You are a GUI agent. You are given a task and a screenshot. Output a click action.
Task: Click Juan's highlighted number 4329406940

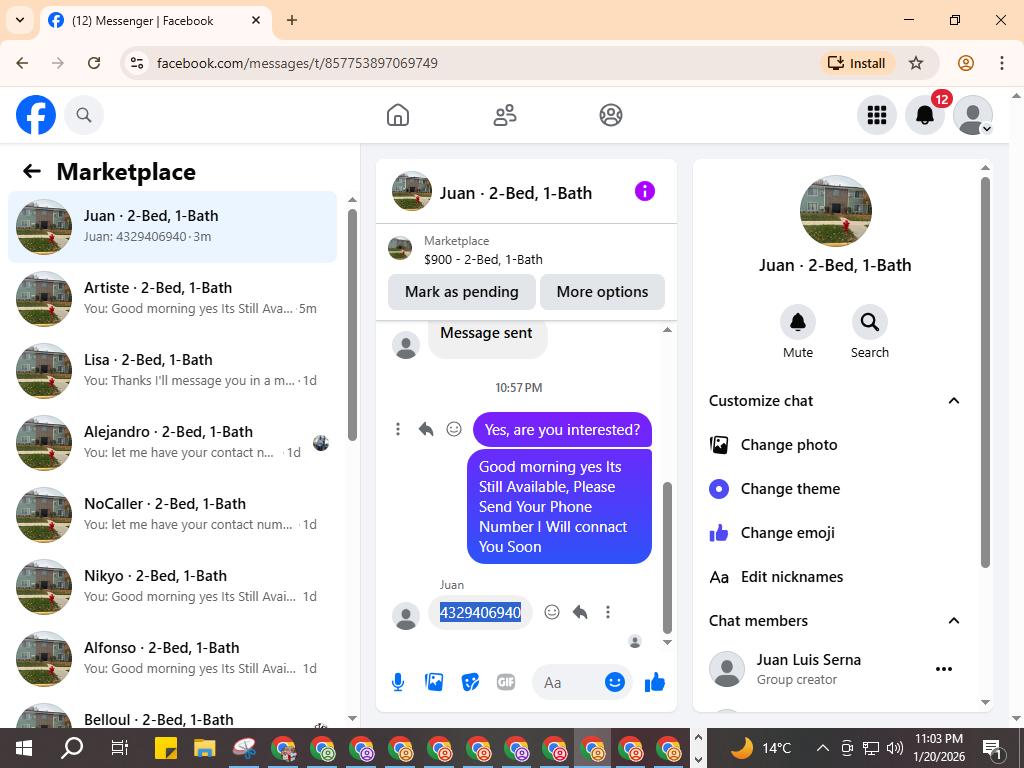[x=480, y=613]
